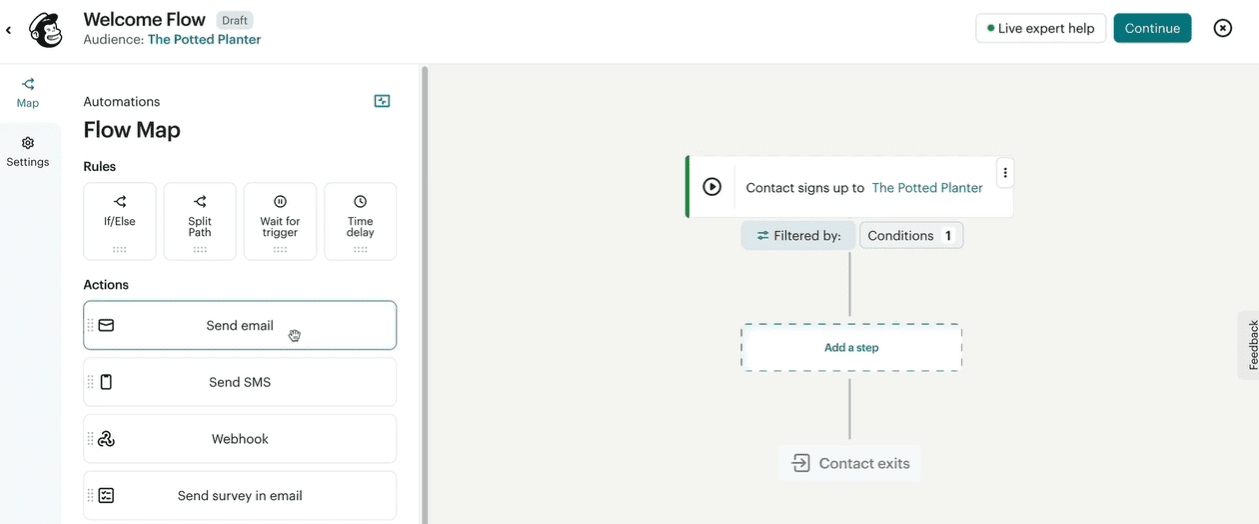Click the Mailchimp monkey logo
1259x524 pixels.
[46, 30]
